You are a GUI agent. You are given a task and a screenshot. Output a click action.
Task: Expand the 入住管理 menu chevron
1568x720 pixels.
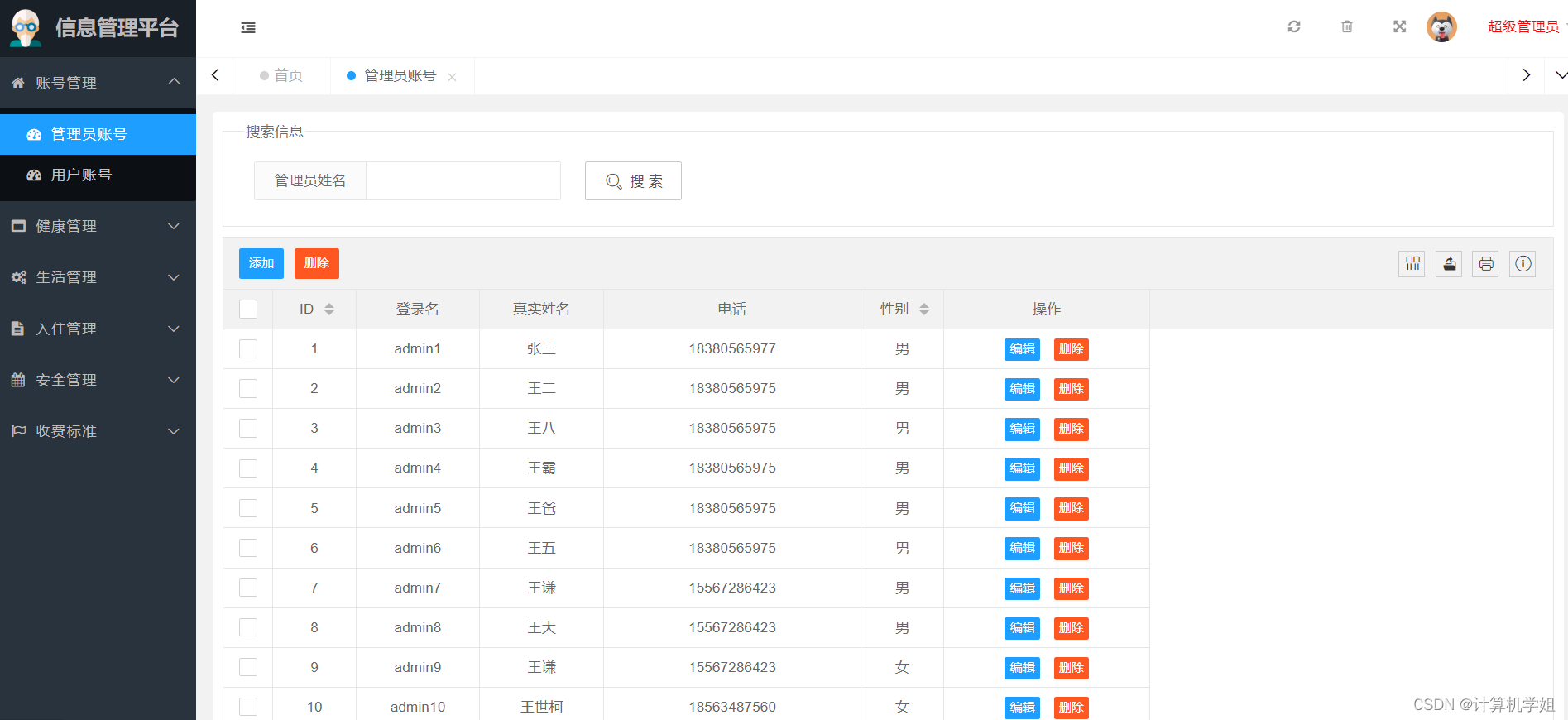(174, 329)
